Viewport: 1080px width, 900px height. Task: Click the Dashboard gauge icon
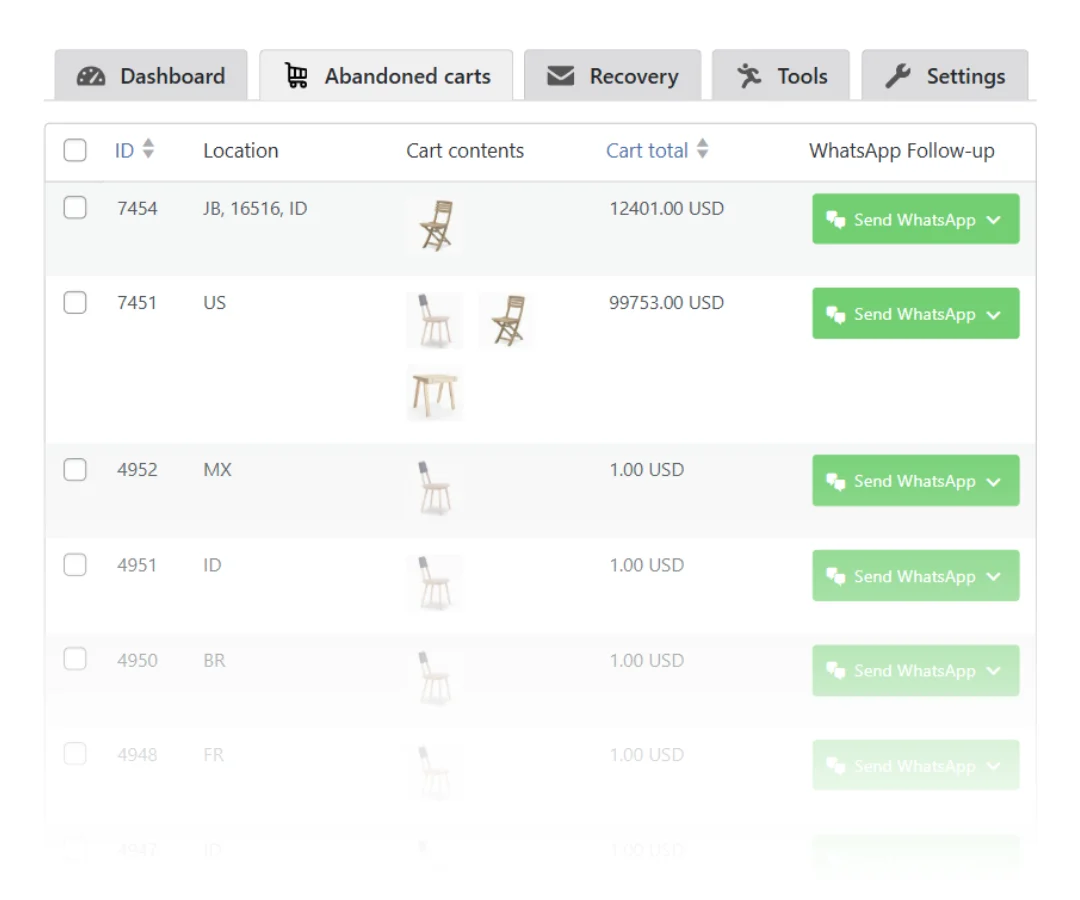pos(91,76)
